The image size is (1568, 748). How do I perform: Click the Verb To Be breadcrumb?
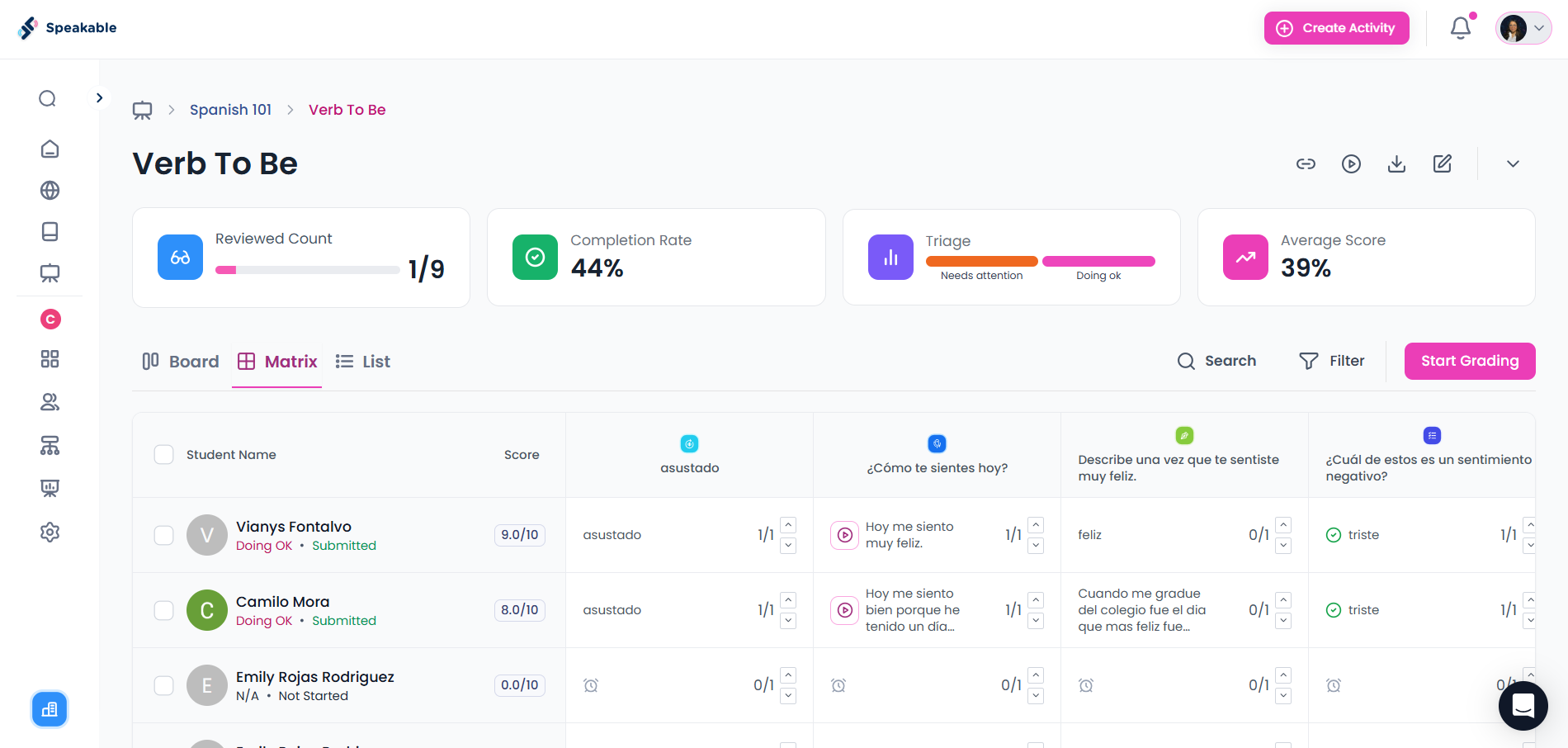[x=347, y=110]
